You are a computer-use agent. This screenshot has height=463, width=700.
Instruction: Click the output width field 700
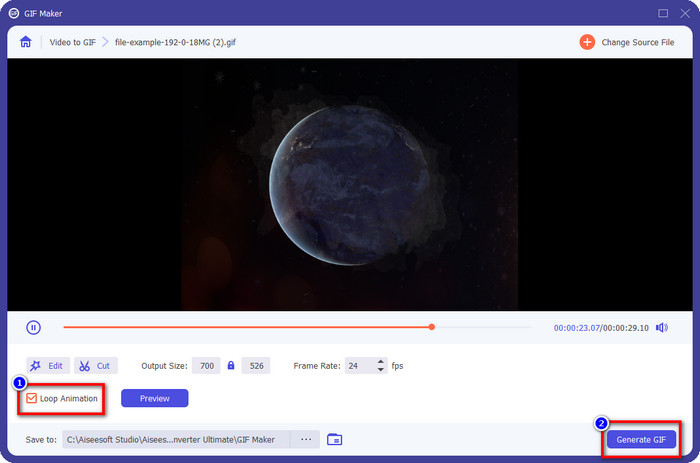tap(206, 366)
